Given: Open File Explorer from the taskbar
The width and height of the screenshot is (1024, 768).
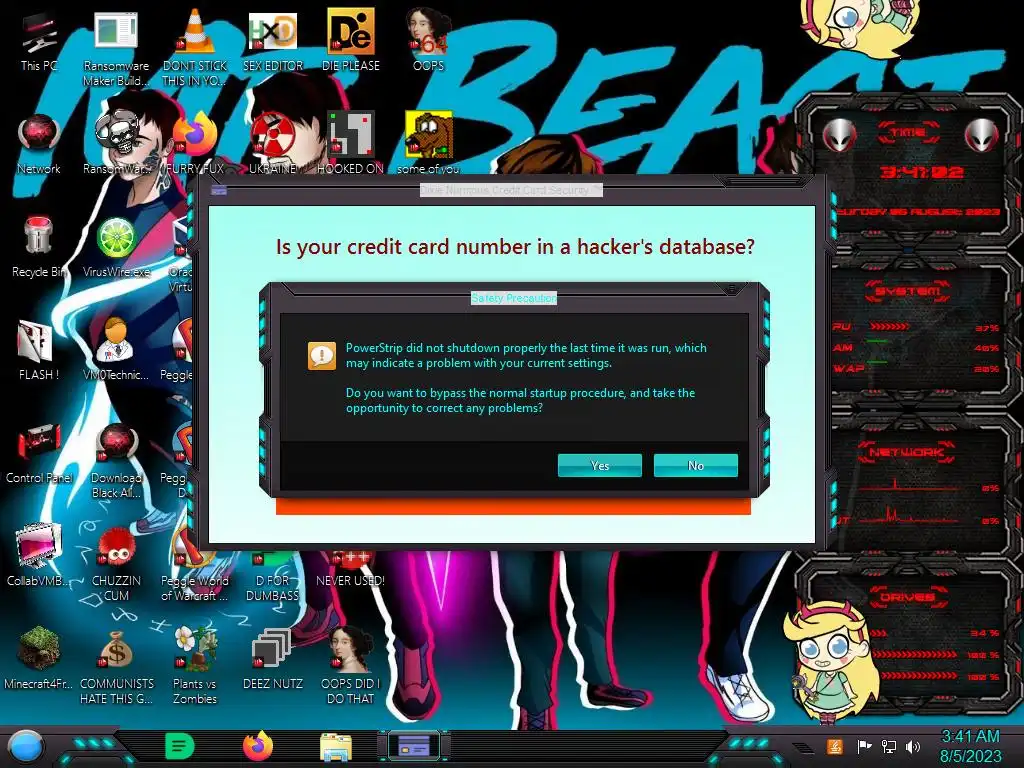Looking at the screenshot, I should pyautogui.click(x=336, y=747).
